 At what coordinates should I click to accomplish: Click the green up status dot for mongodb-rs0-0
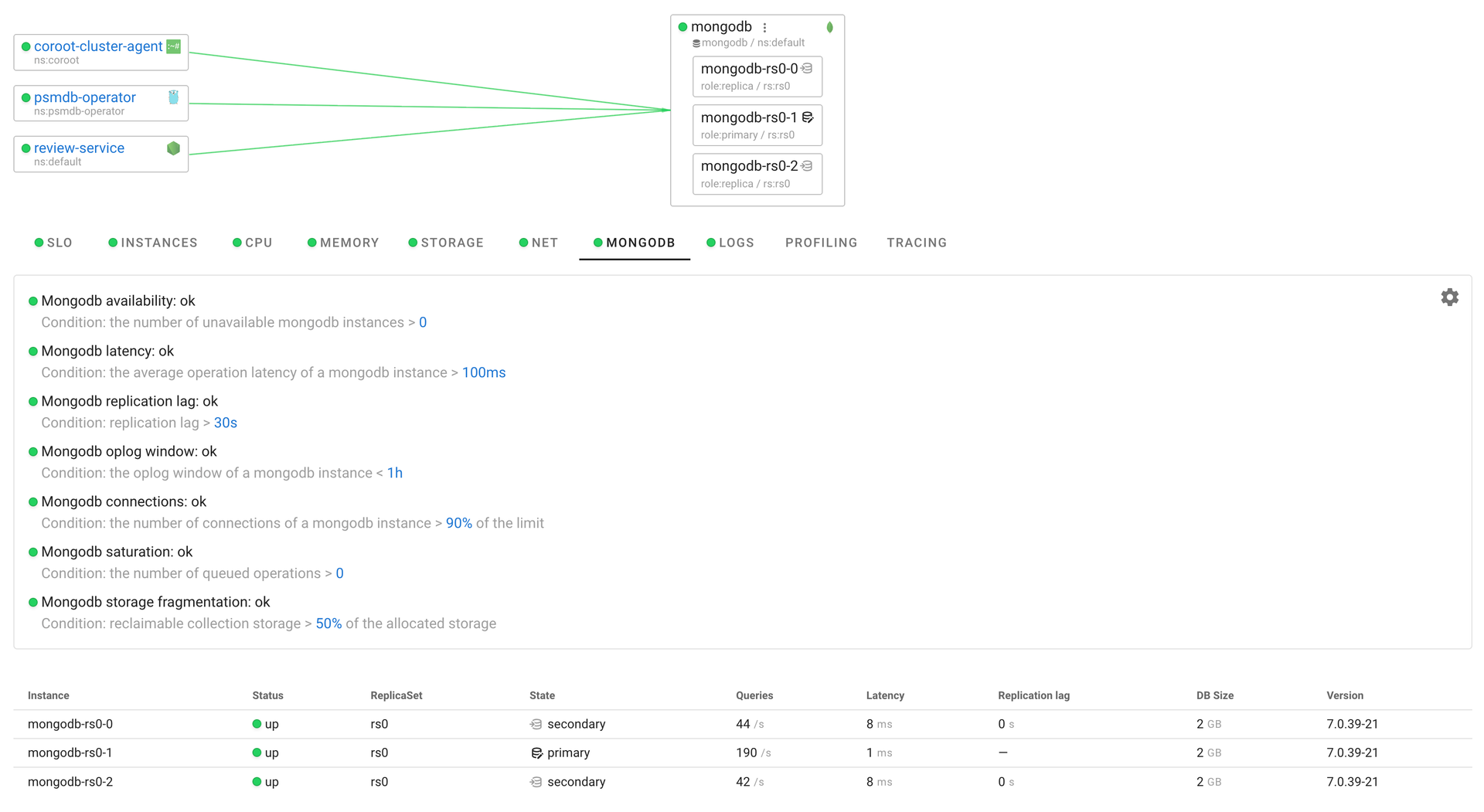click(257, 724)
